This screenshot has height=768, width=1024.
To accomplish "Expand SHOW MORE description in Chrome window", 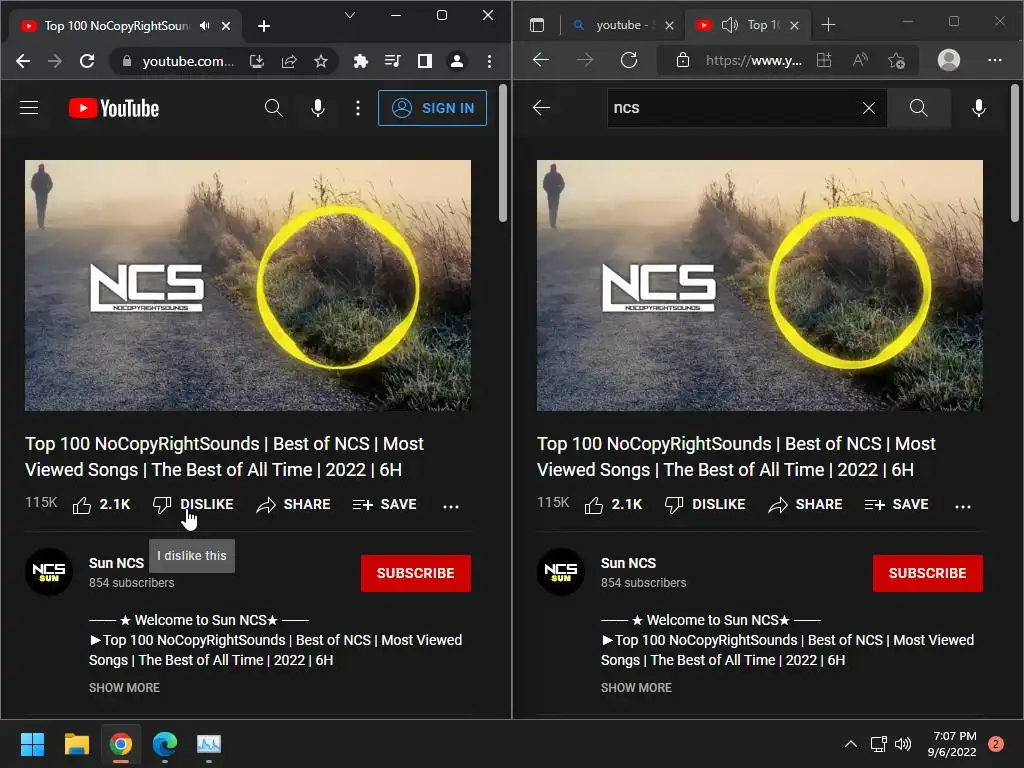I will click(x=124, y=688).
